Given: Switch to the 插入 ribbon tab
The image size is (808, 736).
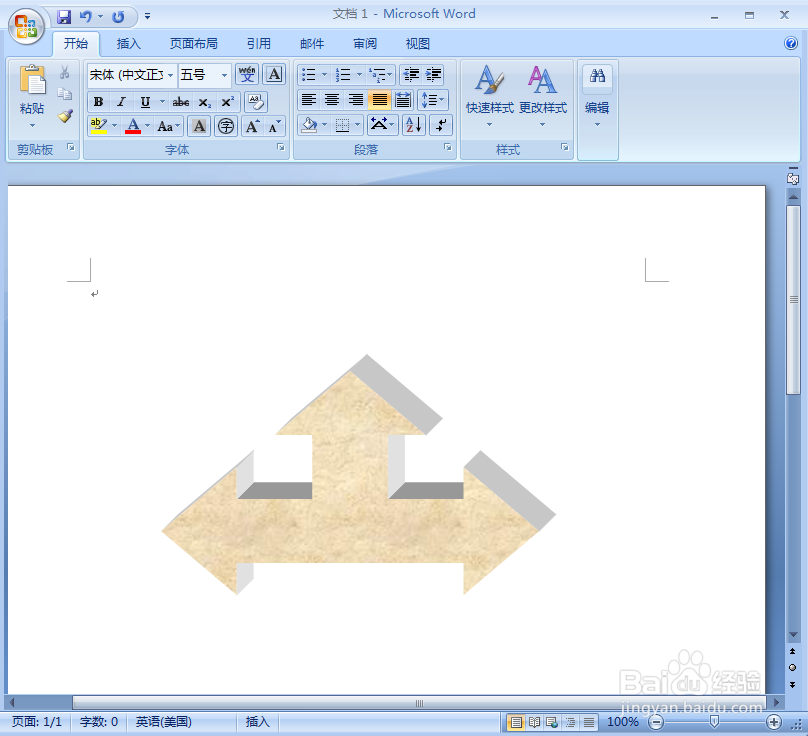Looking at the screenshot, I should (x=128, y=44).
